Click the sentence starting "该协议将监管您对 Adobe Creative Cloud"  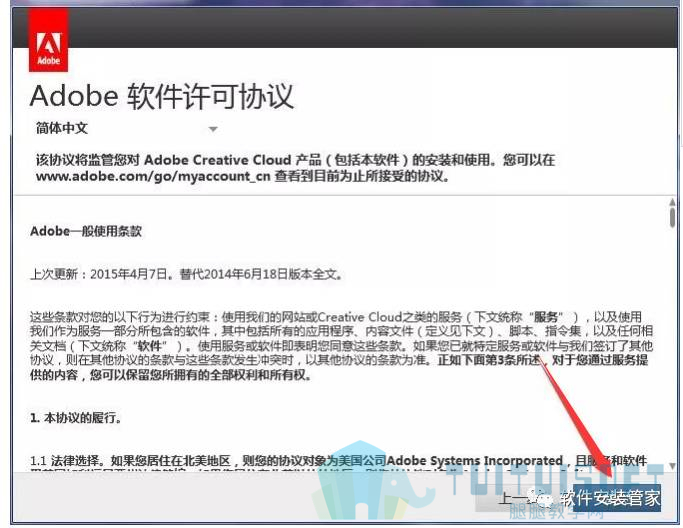tap(295, 168)
